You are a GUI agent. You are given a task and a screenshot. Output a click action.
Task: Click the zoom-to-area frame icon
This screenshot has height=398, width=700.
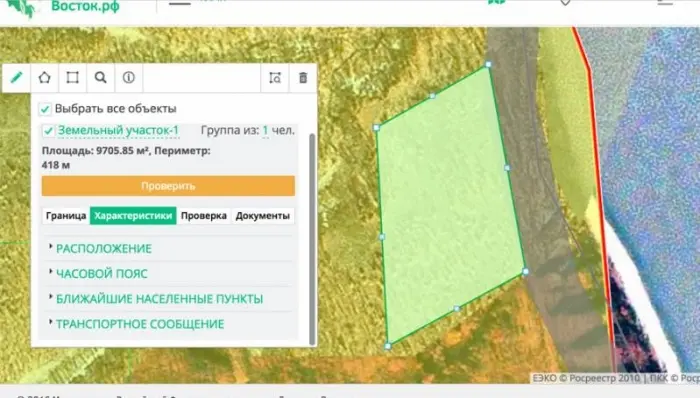(275, 78)
